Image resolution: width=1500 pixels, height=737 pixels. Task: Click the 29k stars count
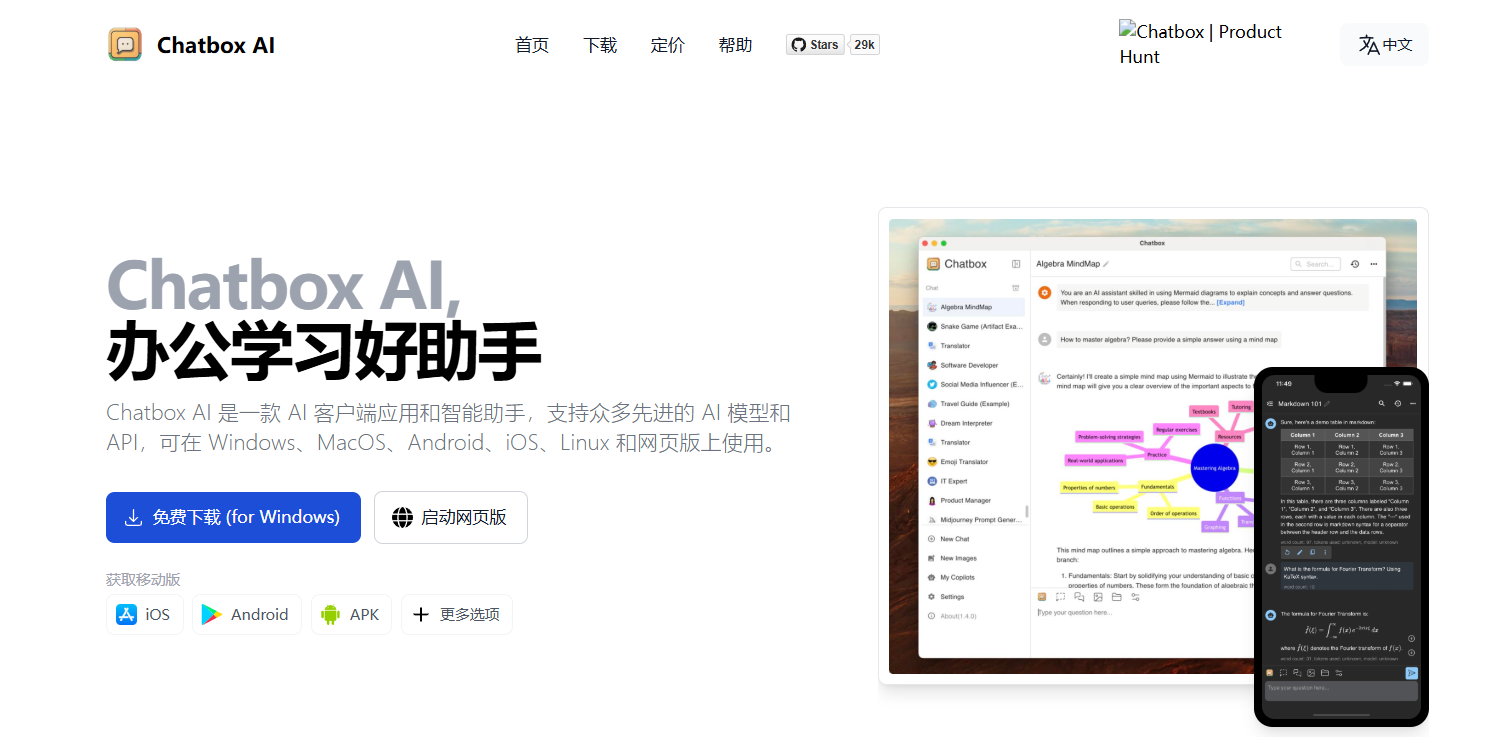[864, 45]
